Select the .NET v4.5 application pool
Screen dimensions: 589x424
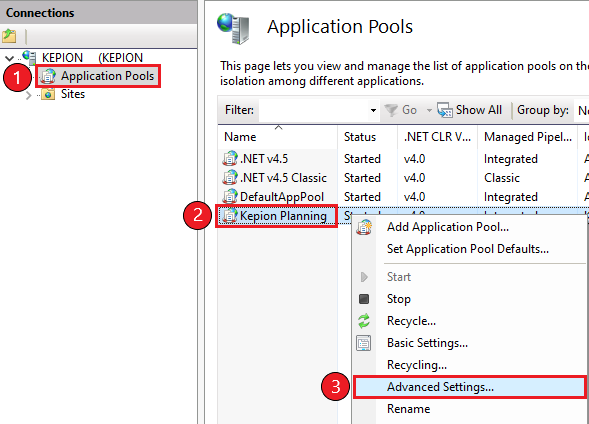pyautogui.click(x=264, y=159)
